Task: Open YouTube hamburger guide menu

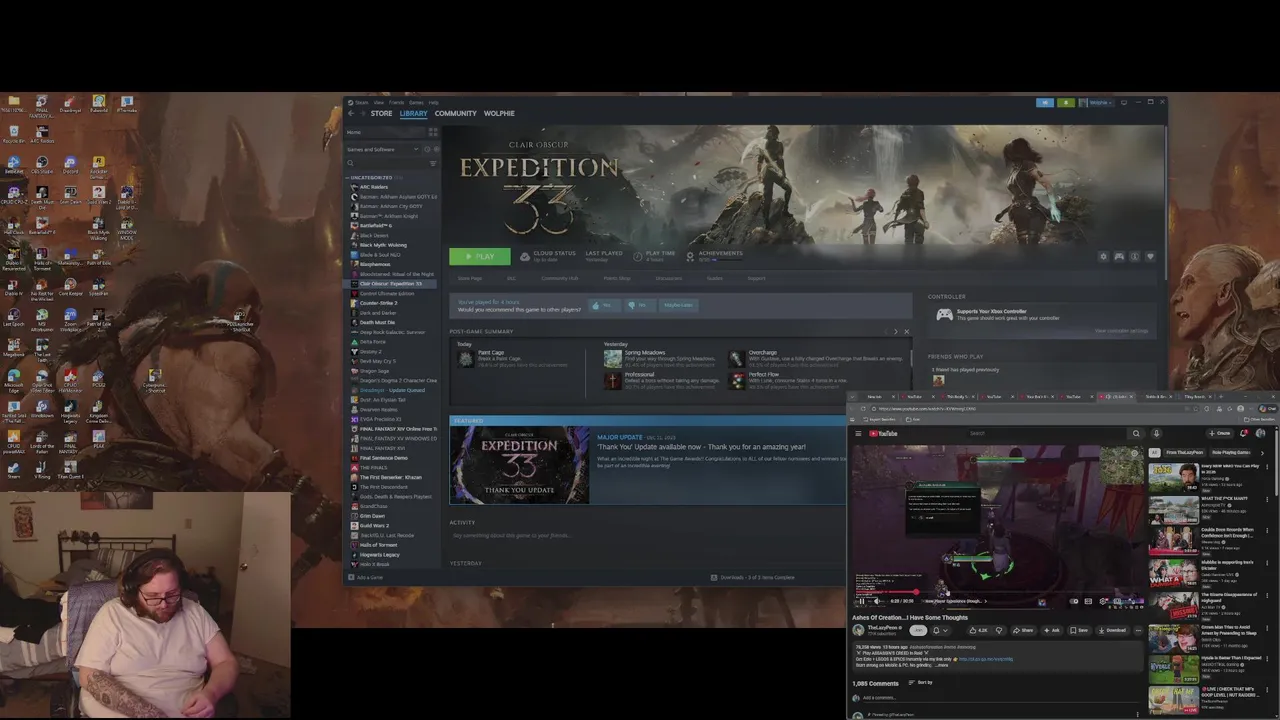Action: tap(858, 433)
